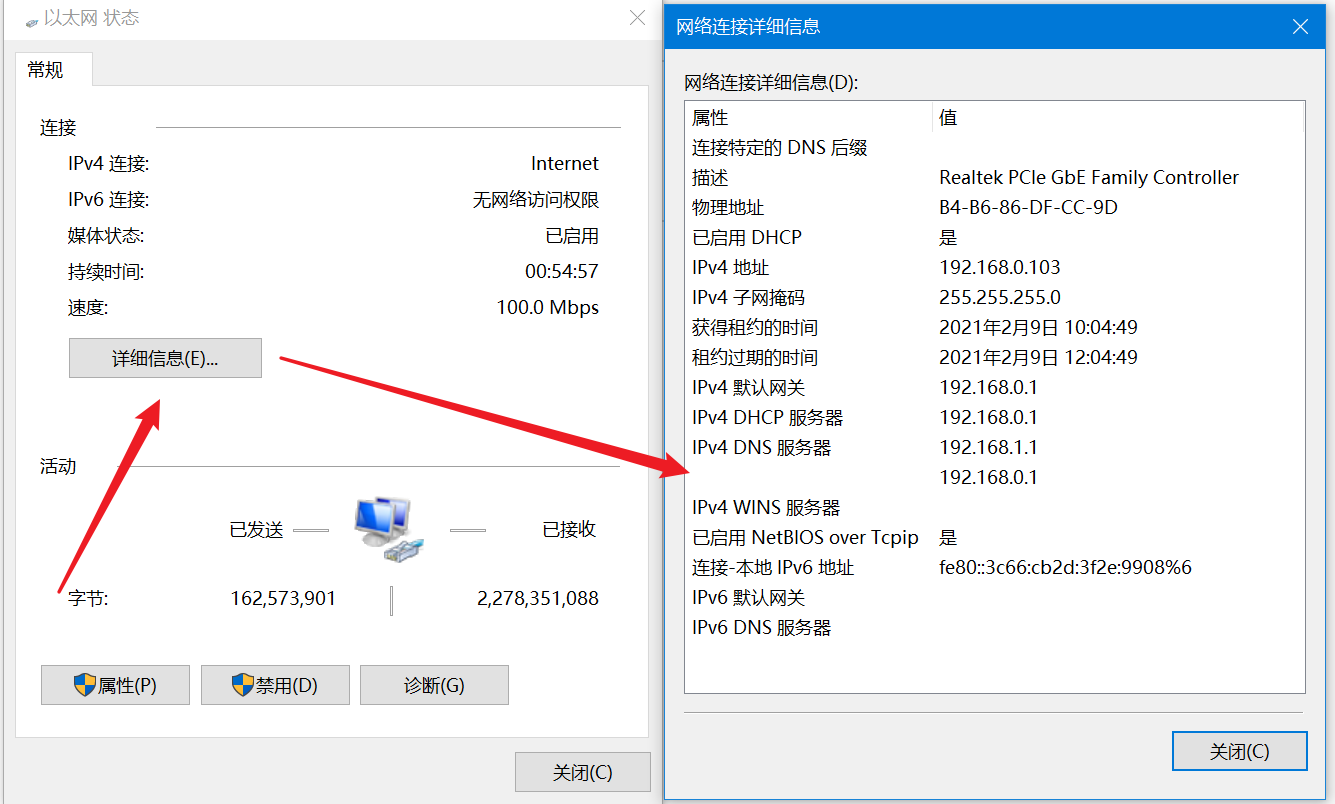Click the 禁用(D) disable button

pyautogui.click(x=275, y=686)
